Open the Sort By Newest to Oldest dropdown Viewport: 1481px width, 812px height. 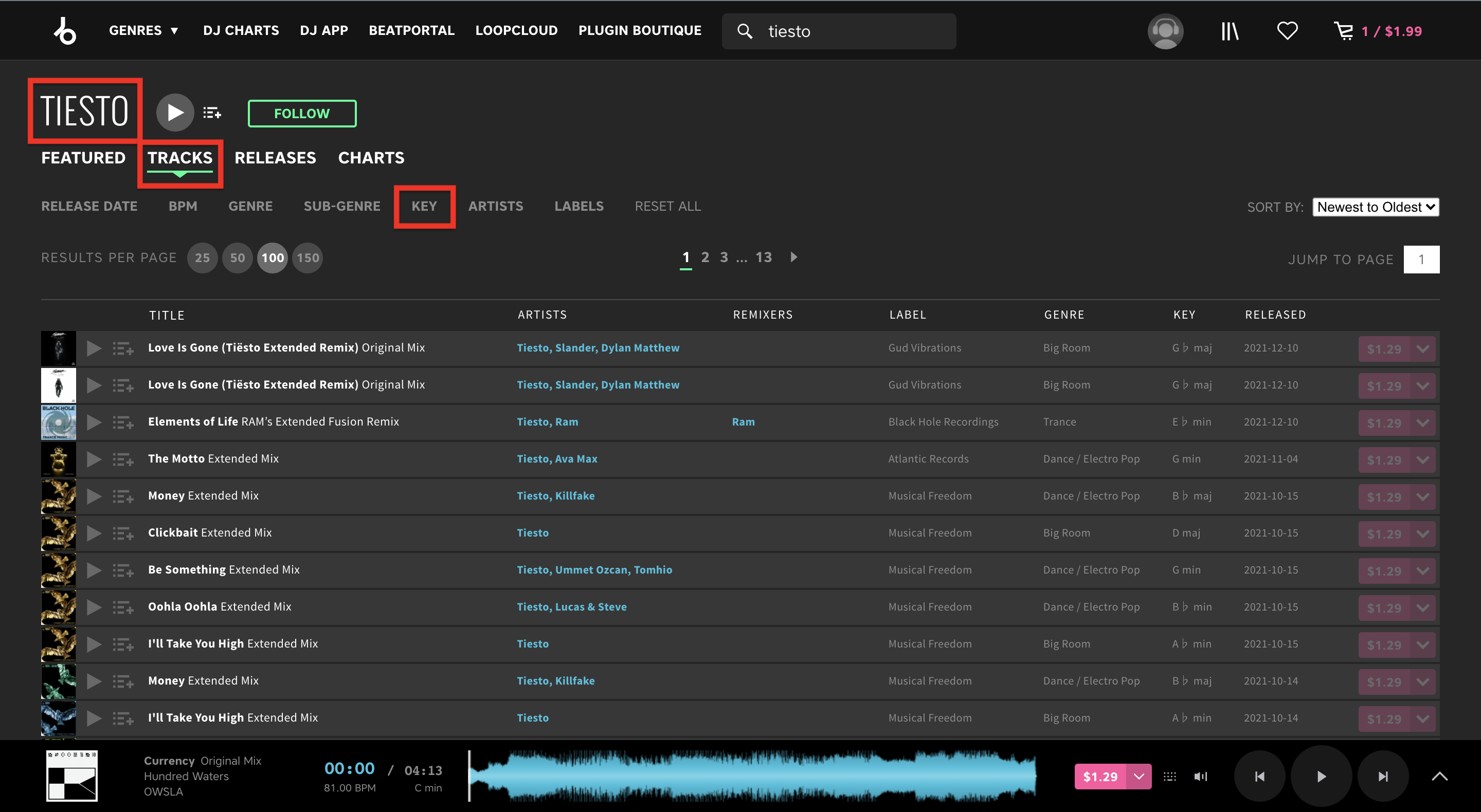[x=1375, y=207]
